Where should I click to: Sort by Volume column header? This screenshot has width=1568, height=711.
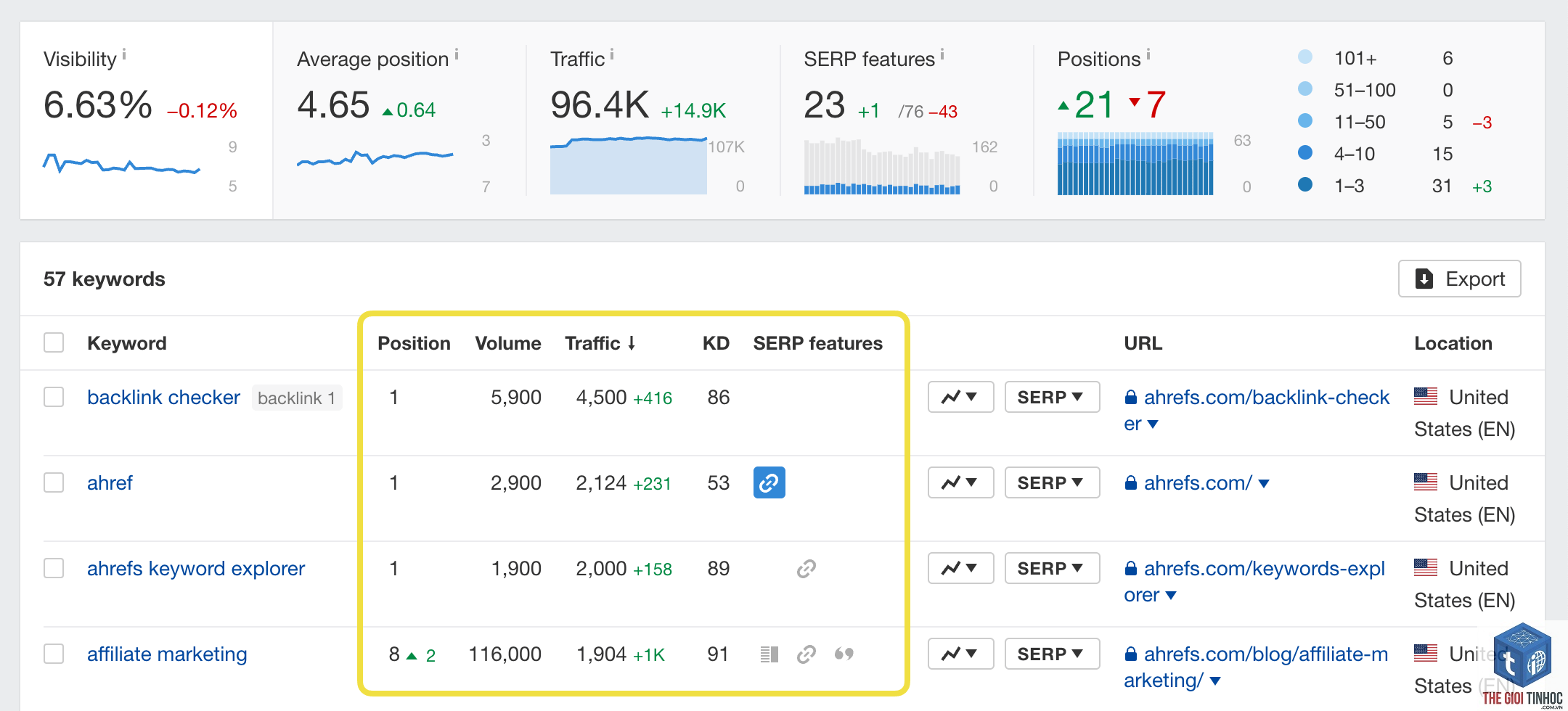(508, 343)
